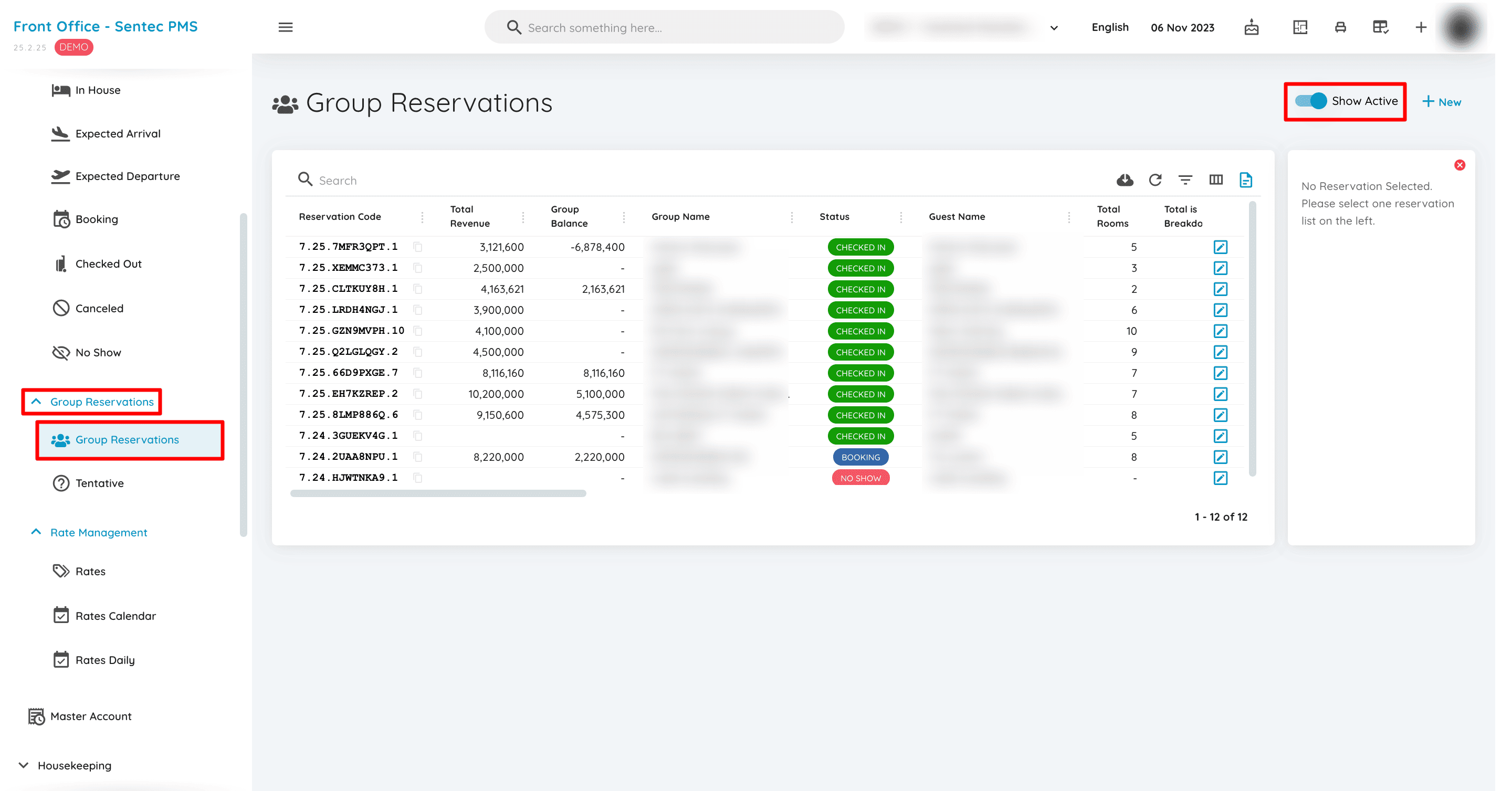Viewport: 1512px width, 791px height.
Task: Copy reservation code 7.25.XEMMC373.1
Action: click(x=417, y=268)
